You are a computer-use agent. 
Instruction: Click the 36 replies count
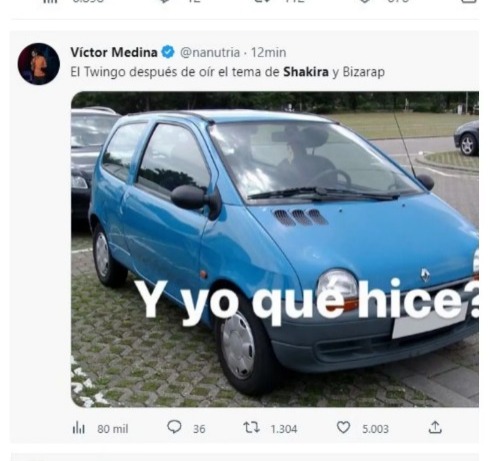(x=199, y=429)
